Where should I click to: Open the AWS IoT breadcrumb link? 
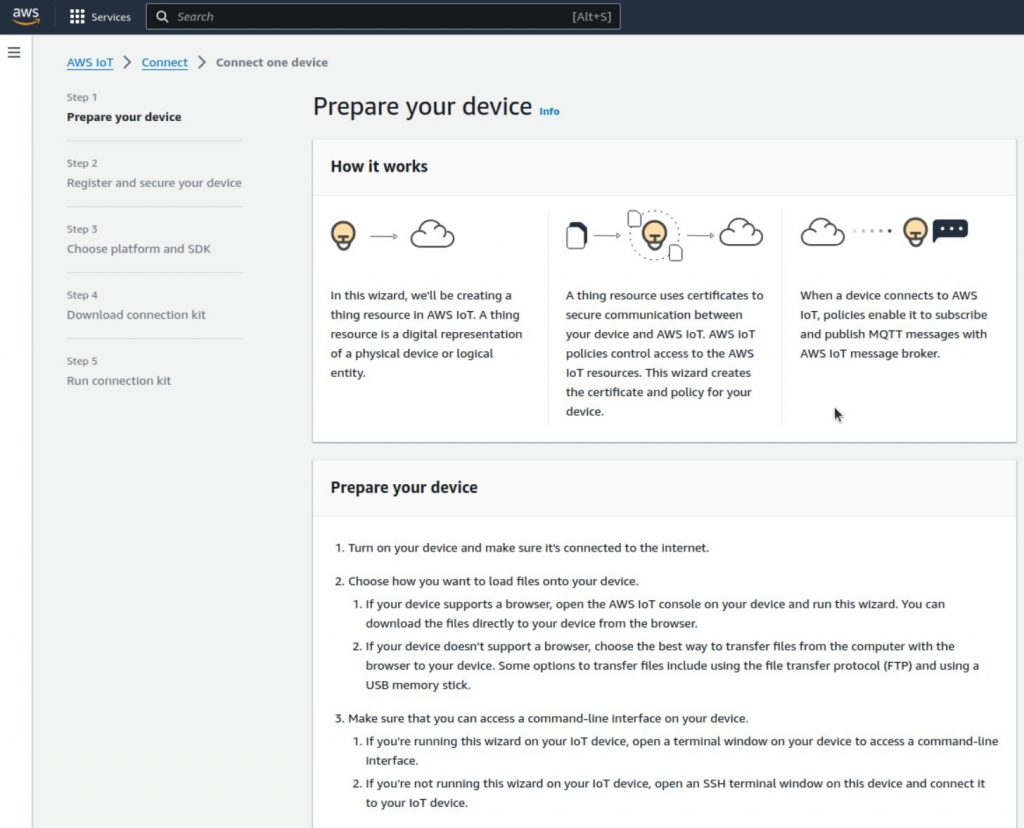pyautogui.click(x=90, y=62)
